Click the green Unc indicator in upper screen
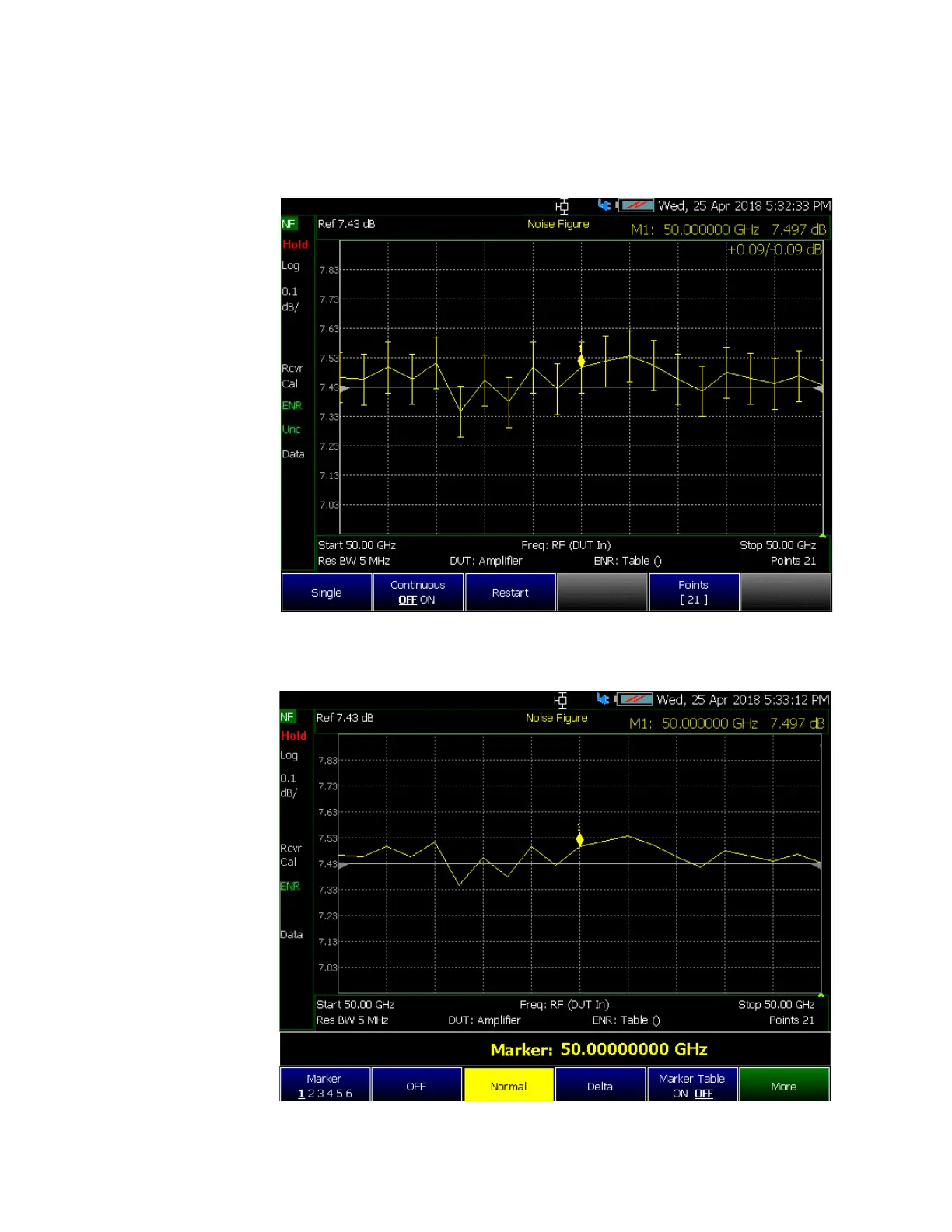 (x=291, y=429)
